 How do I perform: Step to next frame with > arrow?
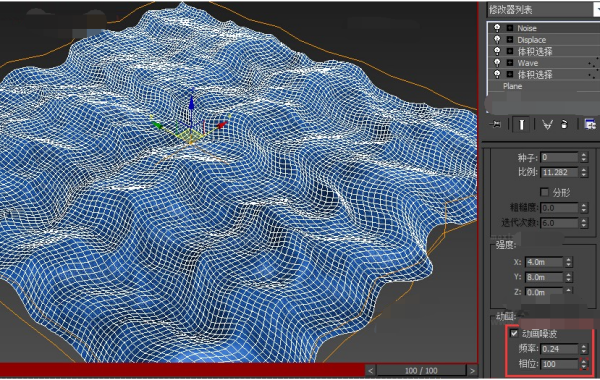coord(473,370)
